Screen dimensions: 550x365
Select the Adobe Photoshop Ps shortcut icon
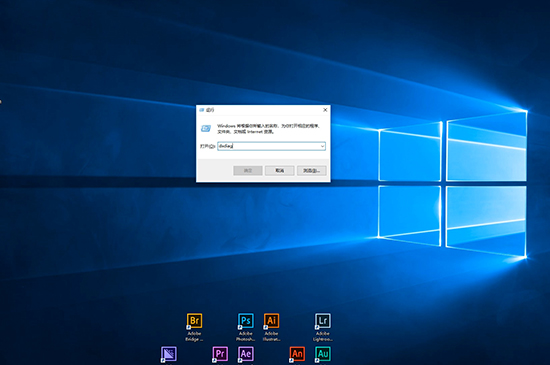pyautogui.click(x=246, y=321)
